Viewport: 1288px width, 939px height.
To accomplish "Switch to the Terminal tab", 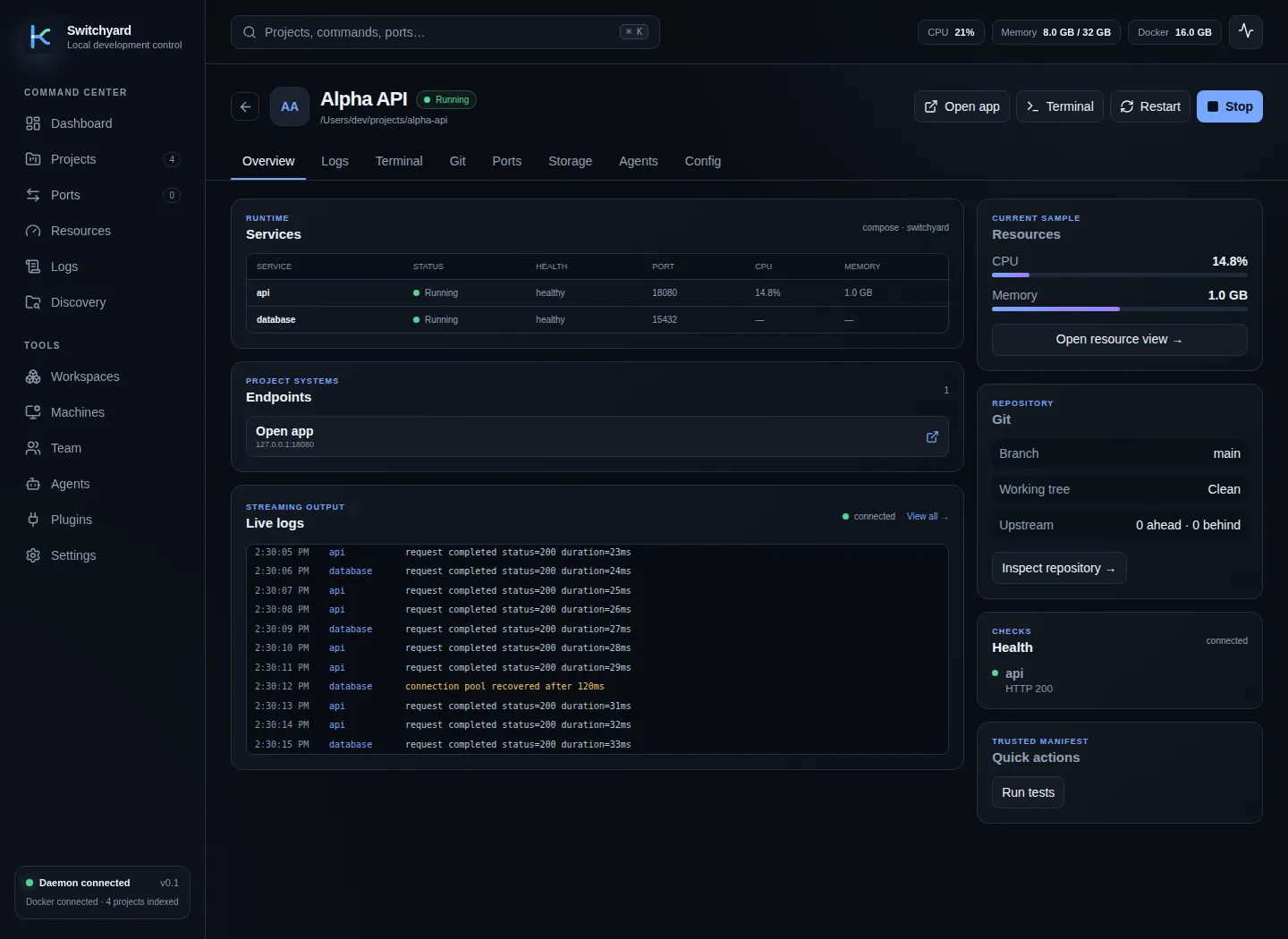I will [x=399, y=161].
